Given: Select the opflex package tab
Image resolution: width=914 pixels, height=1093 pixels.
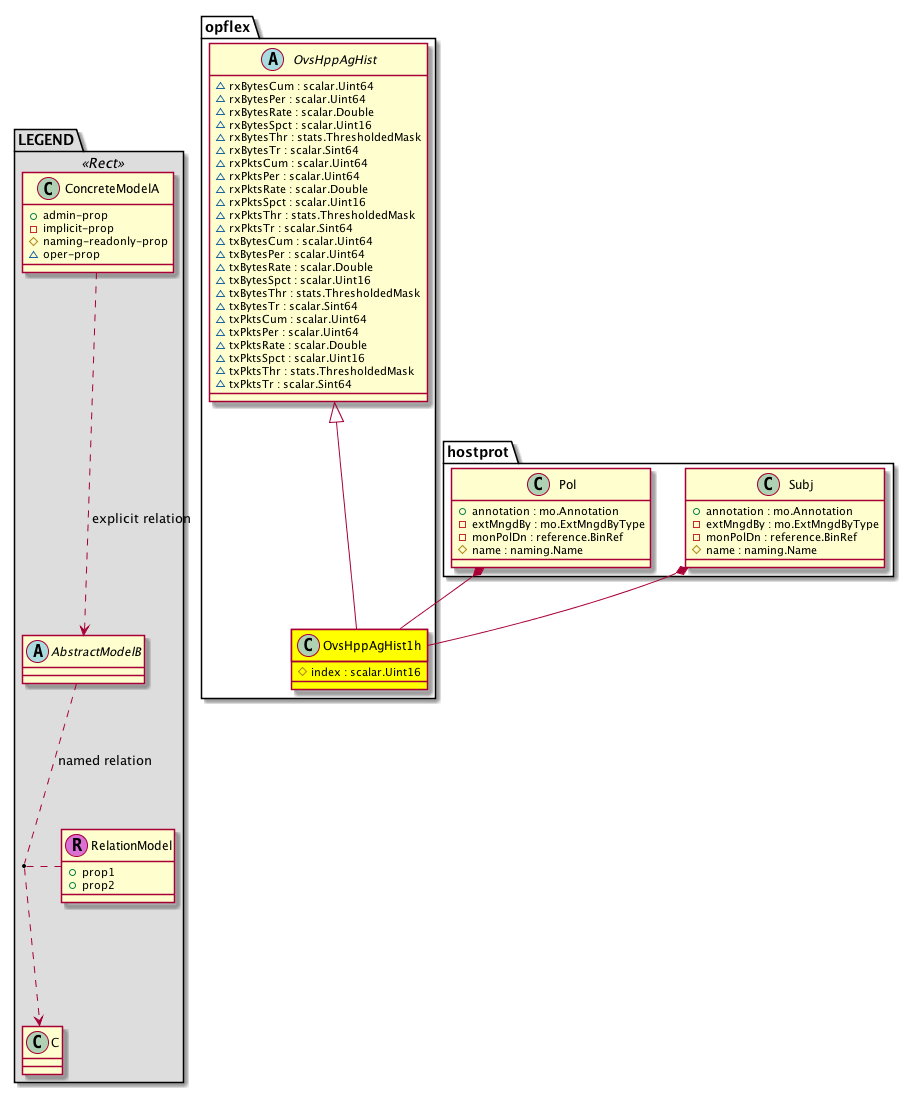Looking at the screenshot, I should 230,26.
